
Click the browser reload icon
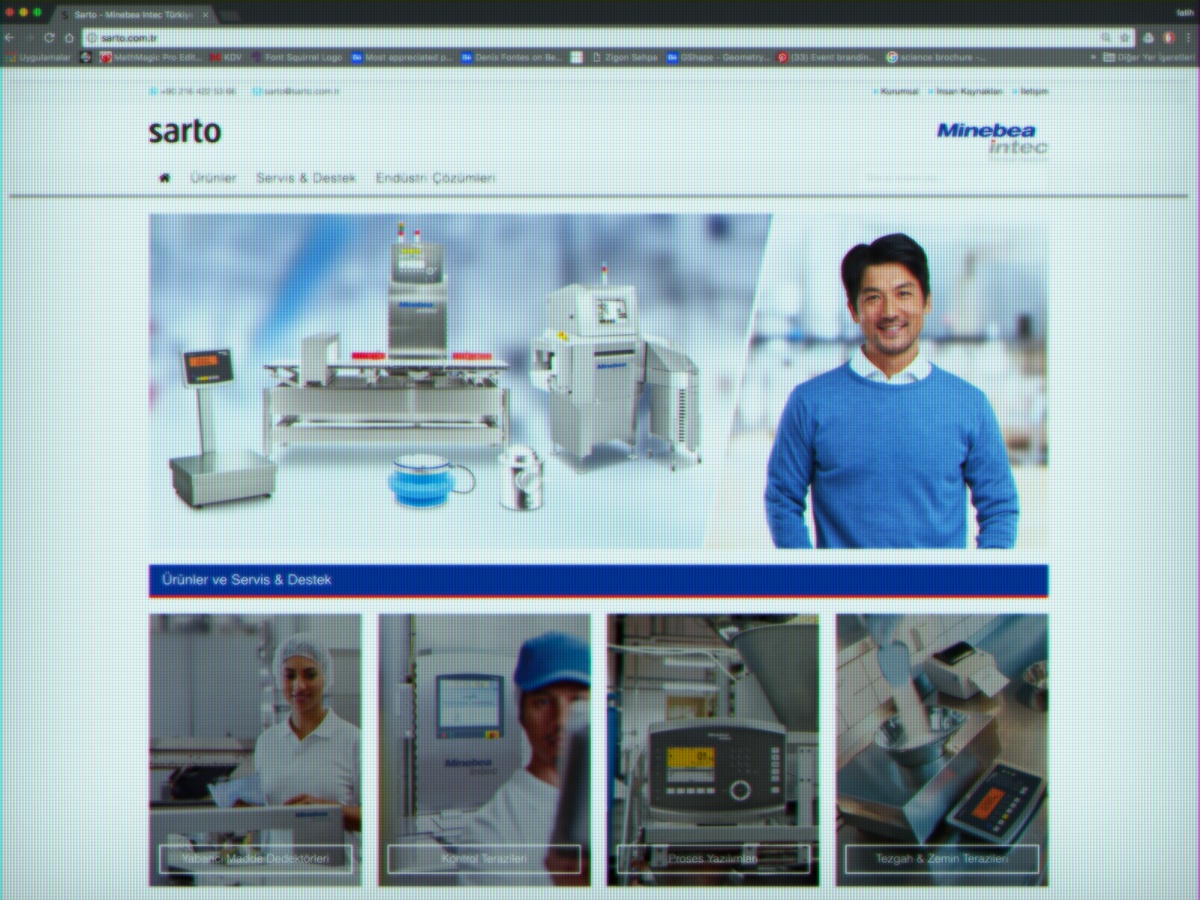[49, 38]
